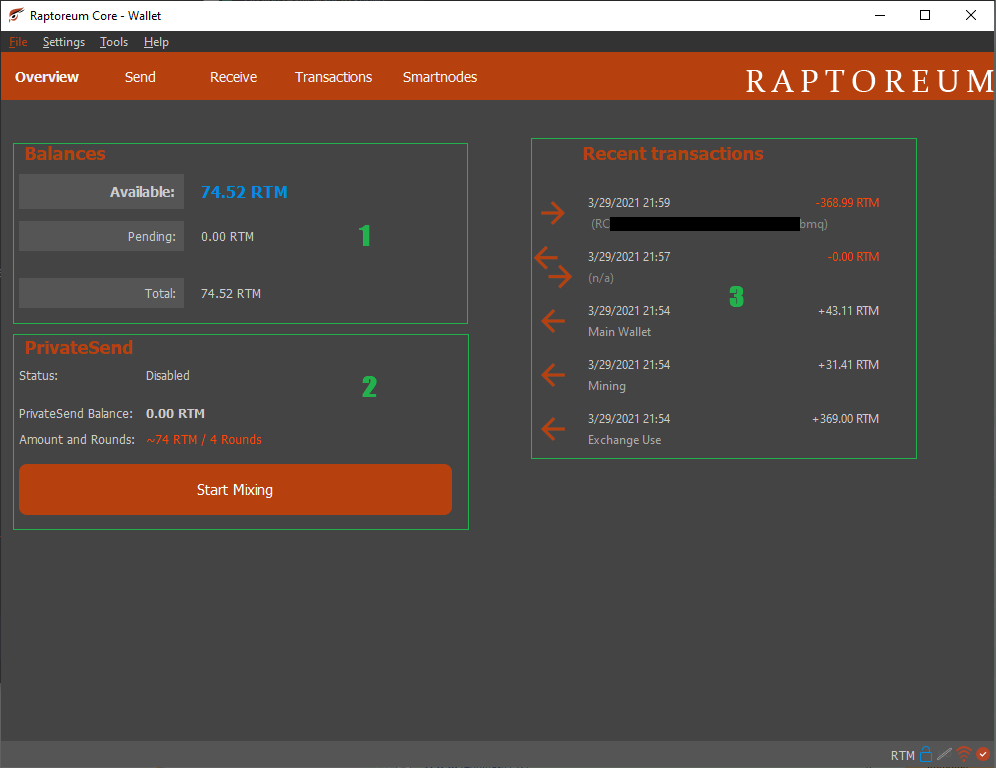
Task: Select the outgoing arrow on the -368.99 RTM transaction
Action: pyautogui.click(x=553, y=212)
